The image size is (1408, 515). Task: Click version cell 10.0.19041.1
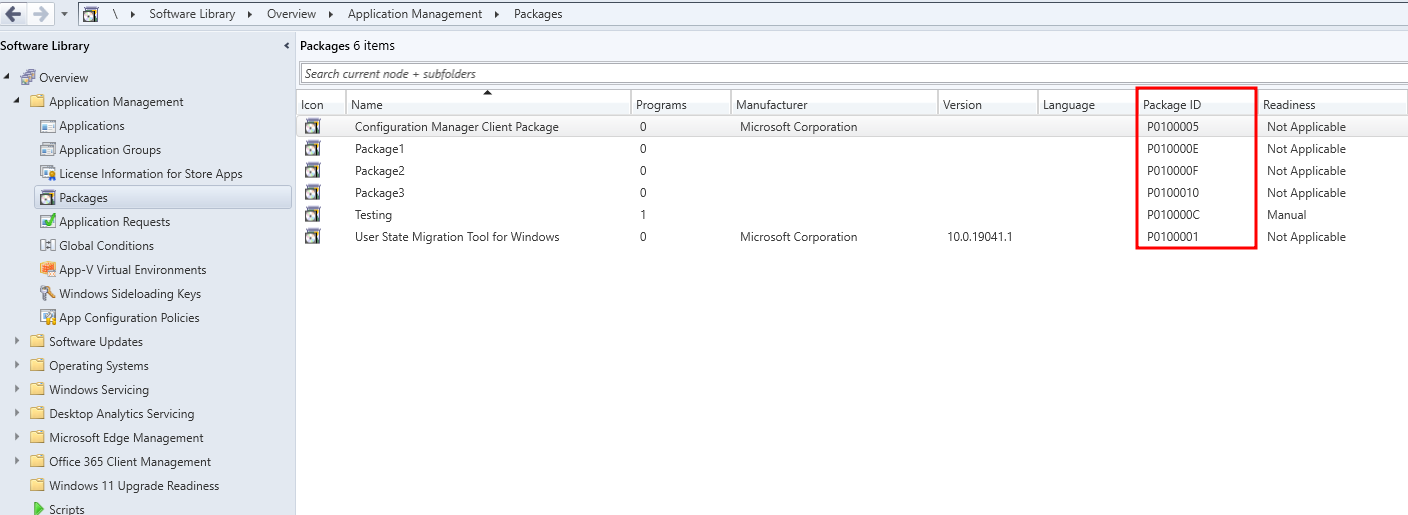point(980,237)
